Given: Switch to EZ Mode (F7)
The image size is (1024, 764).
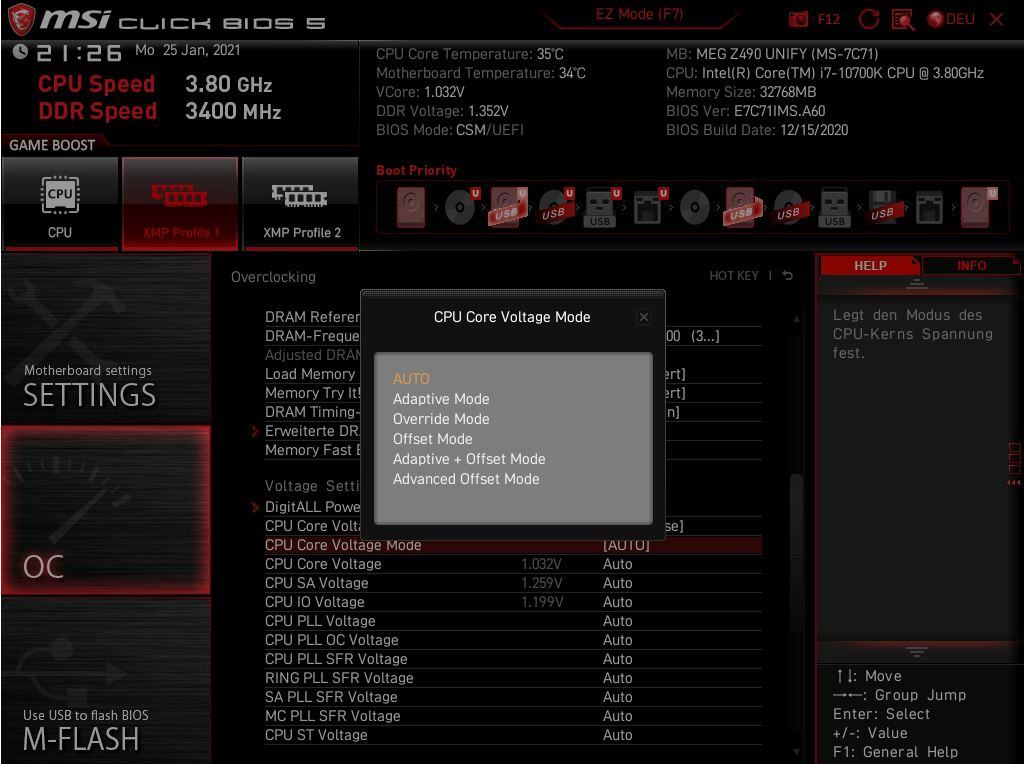Looking at the screenshot, I should [x=639, y=14].
